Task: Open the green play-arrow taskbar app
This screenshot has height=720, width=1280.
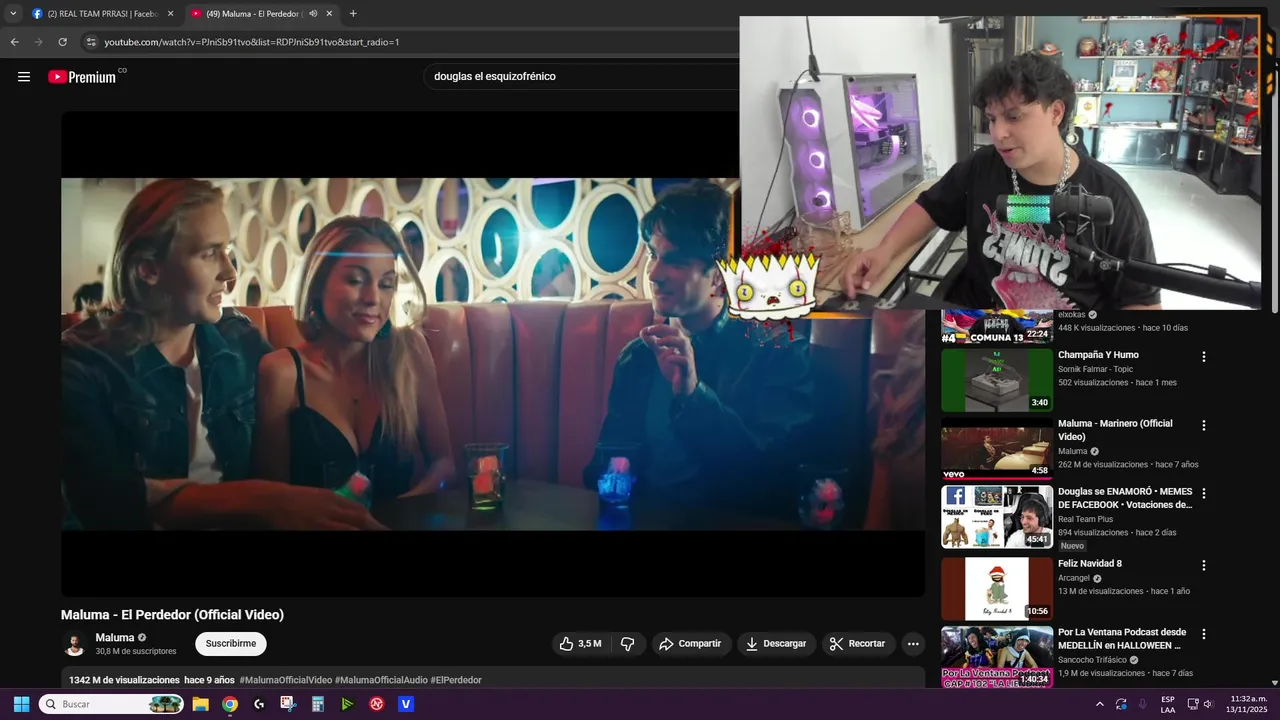Action: [x=347, y=704]
